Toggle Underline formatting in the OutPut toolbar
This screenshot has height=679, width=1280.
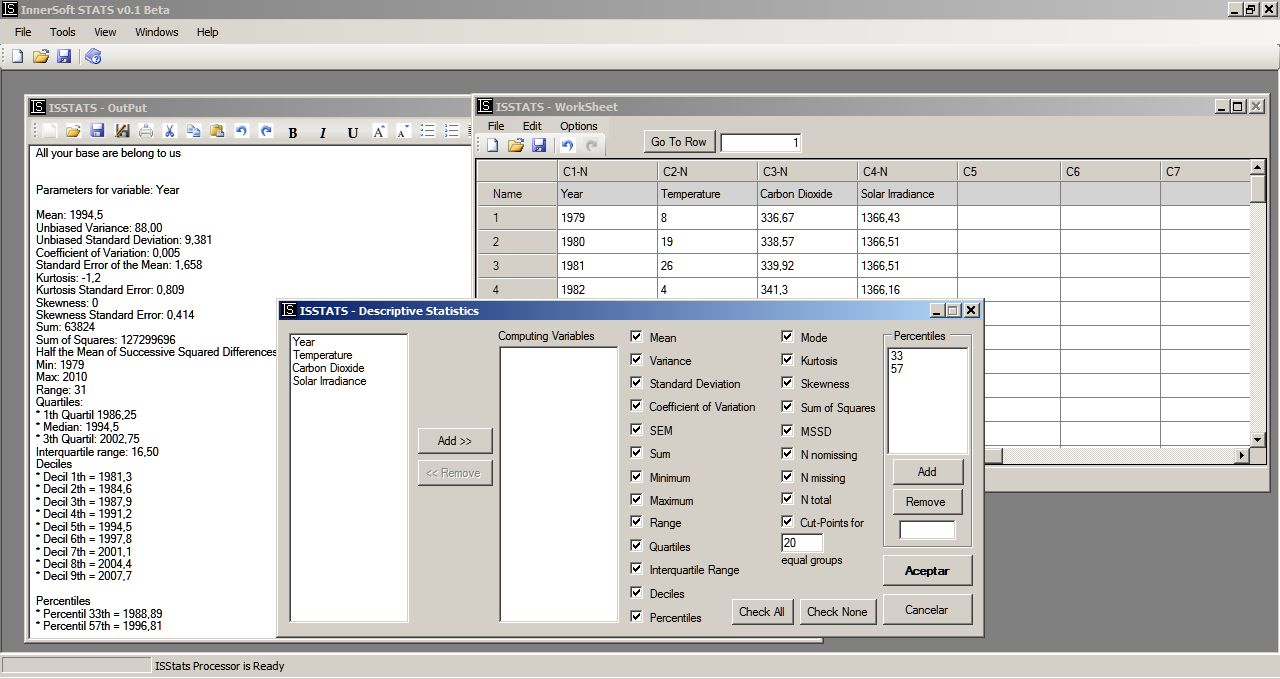[352, 132]
